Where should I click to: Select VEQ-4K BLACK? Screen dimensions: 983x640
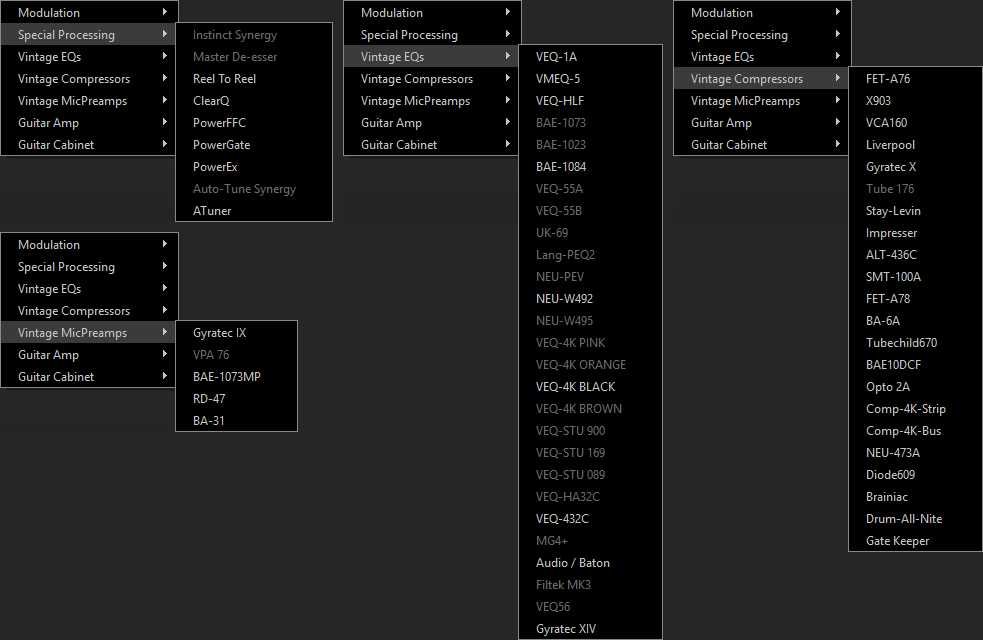click(x=591, y=387)
